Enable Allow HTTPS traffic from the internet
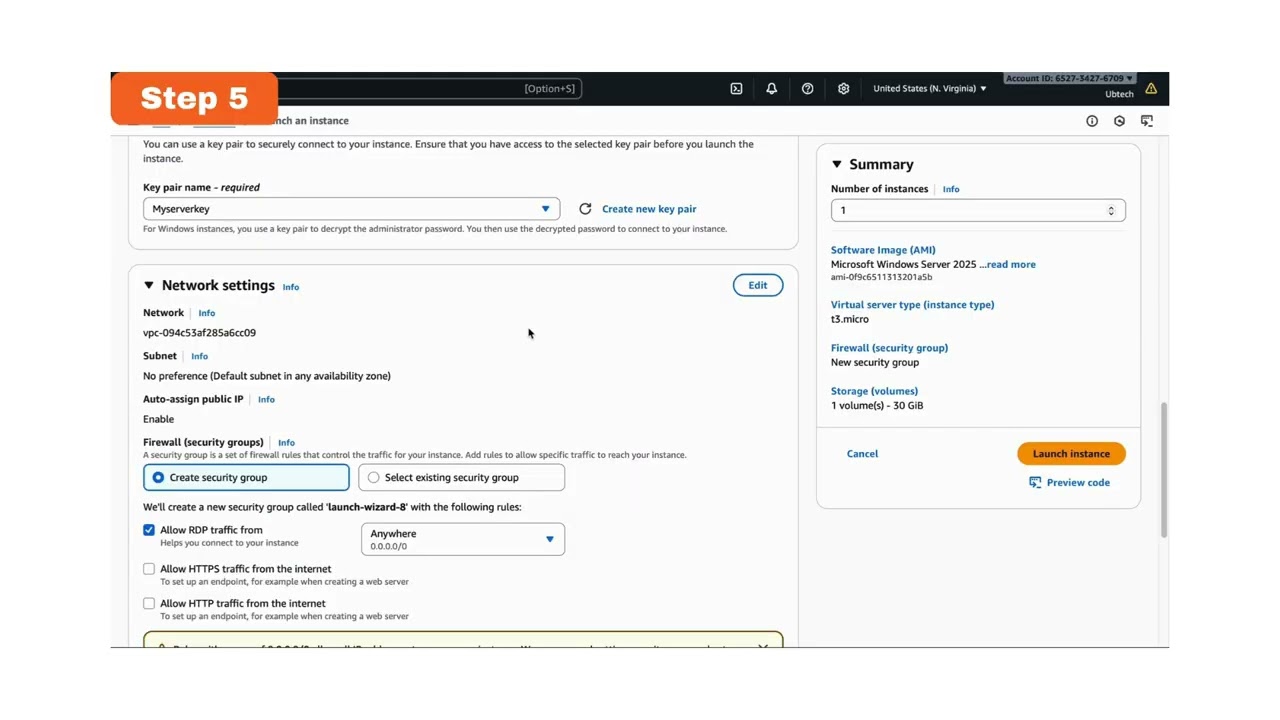The image size is (1280, 720). click(149, 569)
